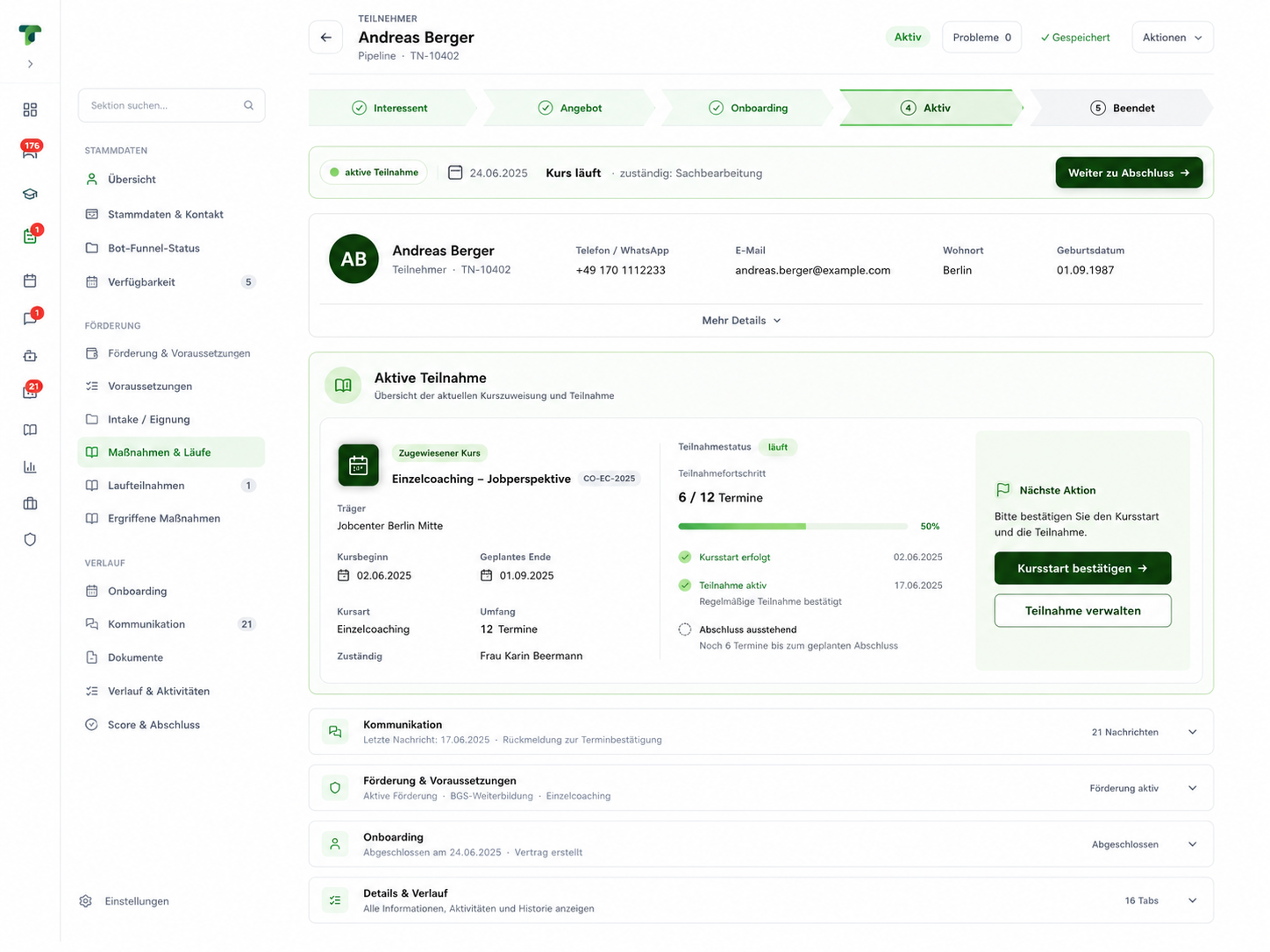Open Intake / Eignung in the sidebar
Image resolution: width=1270 pixels, height=952 pixels.
click(172, 419)
